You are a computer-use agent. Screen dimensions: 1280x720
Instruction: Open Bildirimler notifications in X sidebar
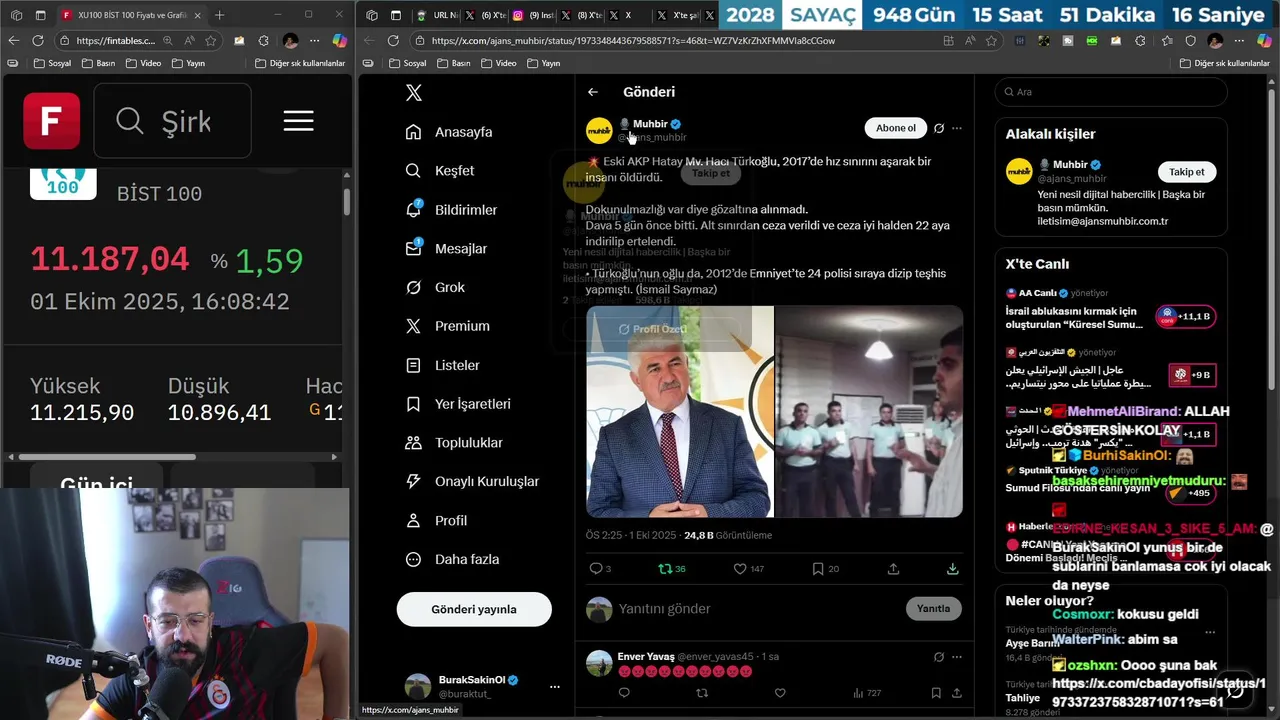pyautogui.click(x=451, y=210)
